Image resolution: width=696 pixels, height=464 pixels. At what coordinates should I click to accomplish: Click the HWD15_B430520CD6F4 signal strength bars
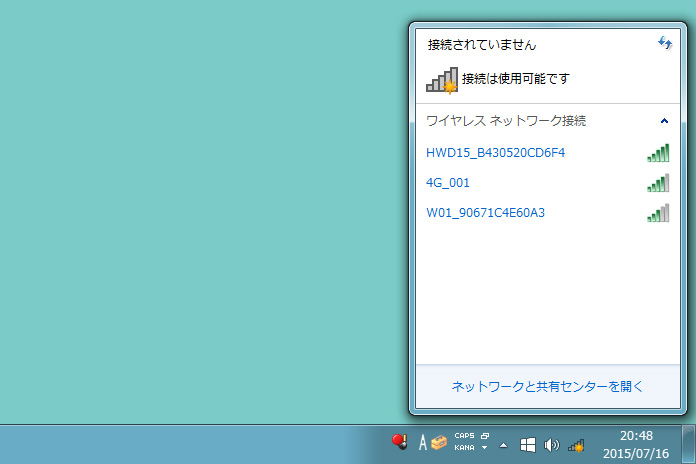658,153
